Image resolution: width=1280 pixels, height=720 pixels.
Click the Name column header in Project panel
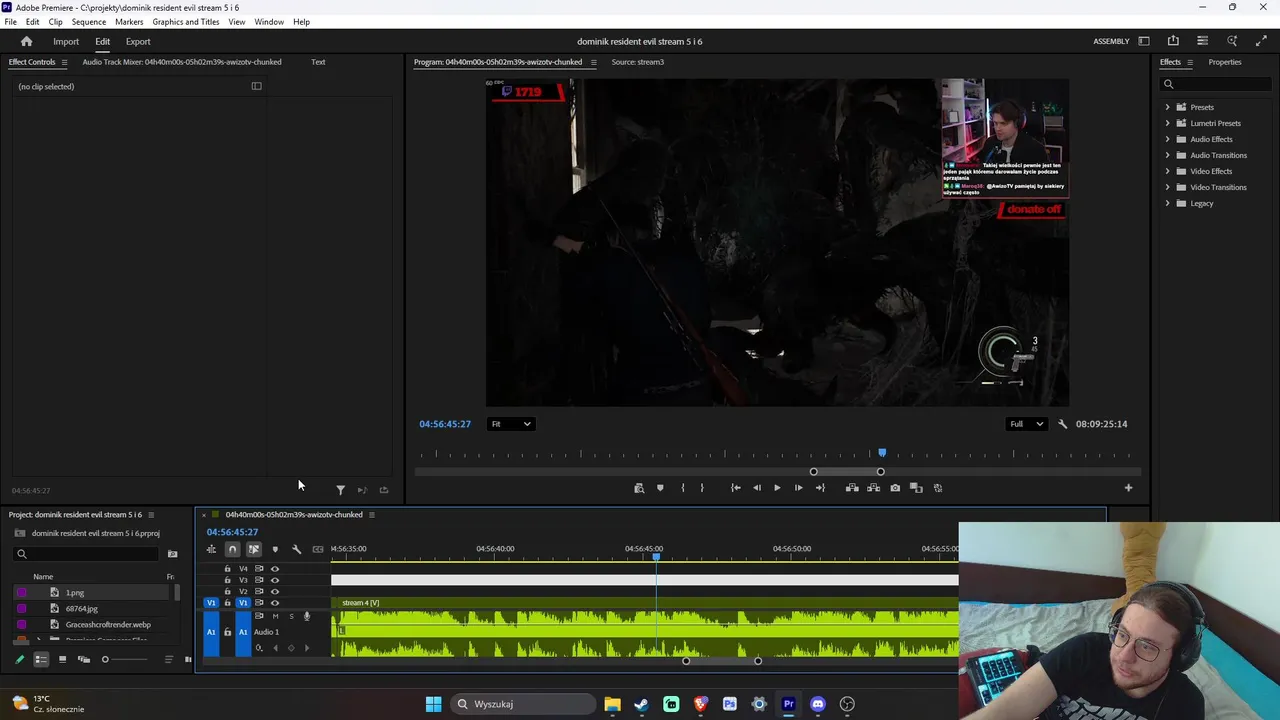point(43,577)
